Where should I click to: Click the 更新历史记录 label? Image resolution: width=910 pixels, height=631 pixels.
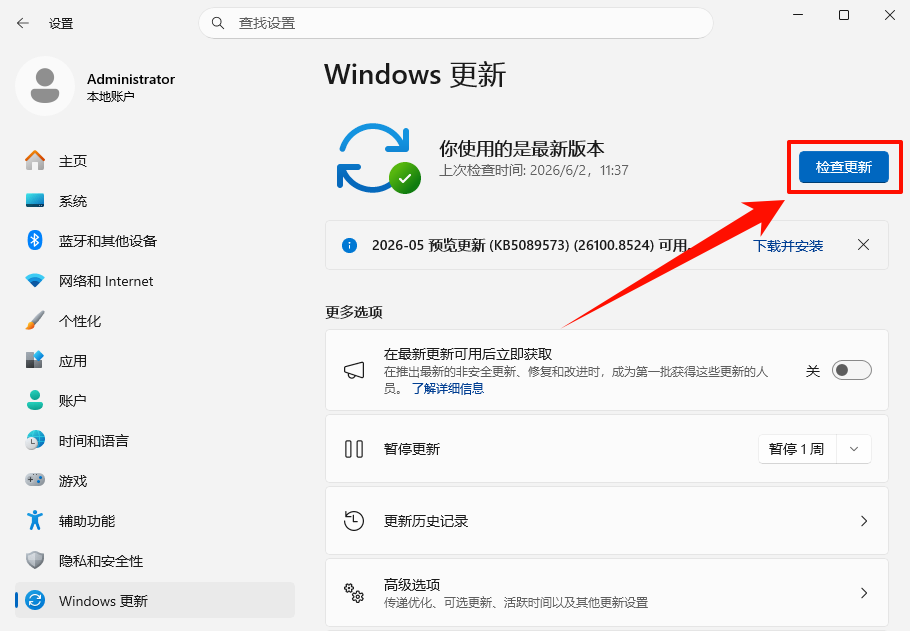pyautogui.click(x=426, y=521)
